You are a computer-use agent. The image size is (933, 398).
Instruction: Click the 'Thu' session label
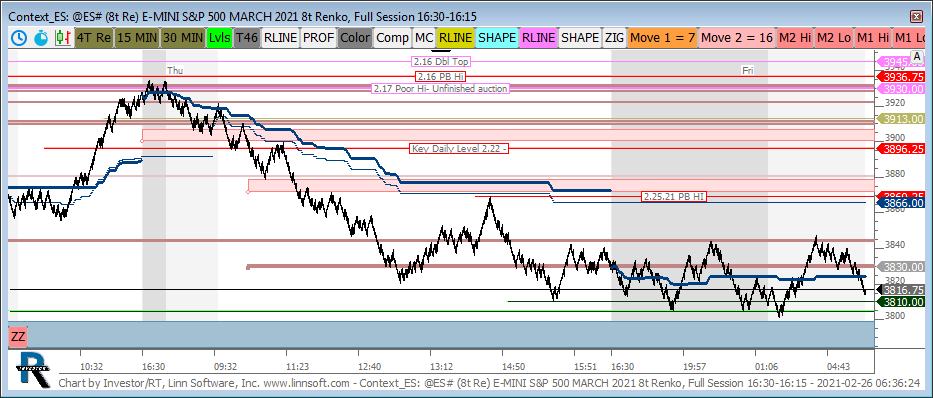coord(175,70)
